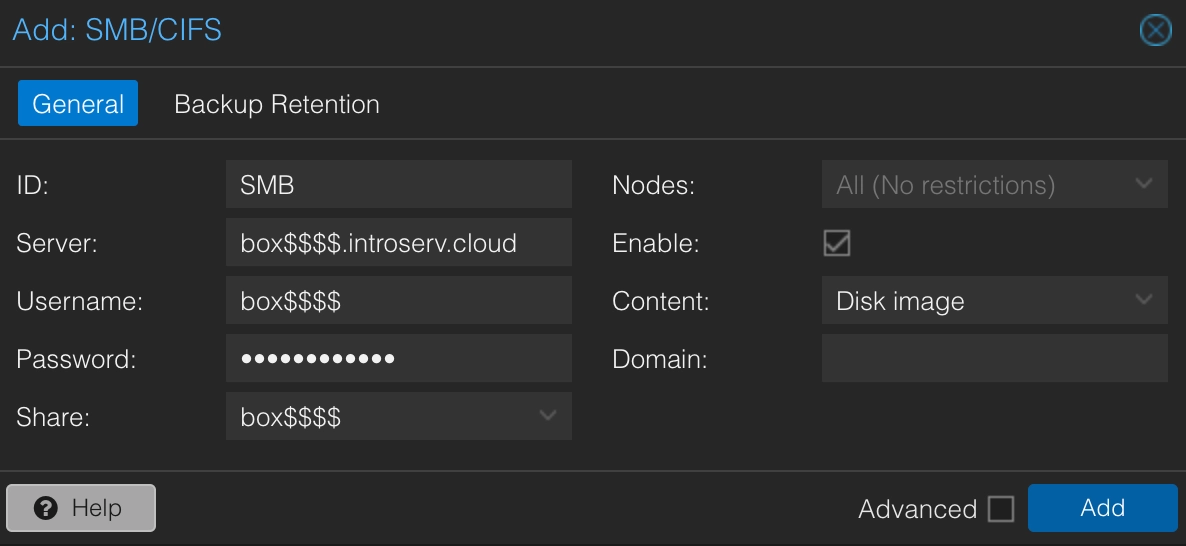The image size is (1186, 546).
Task: Click the question mark icon on Help
Action: tap(45, 509)
